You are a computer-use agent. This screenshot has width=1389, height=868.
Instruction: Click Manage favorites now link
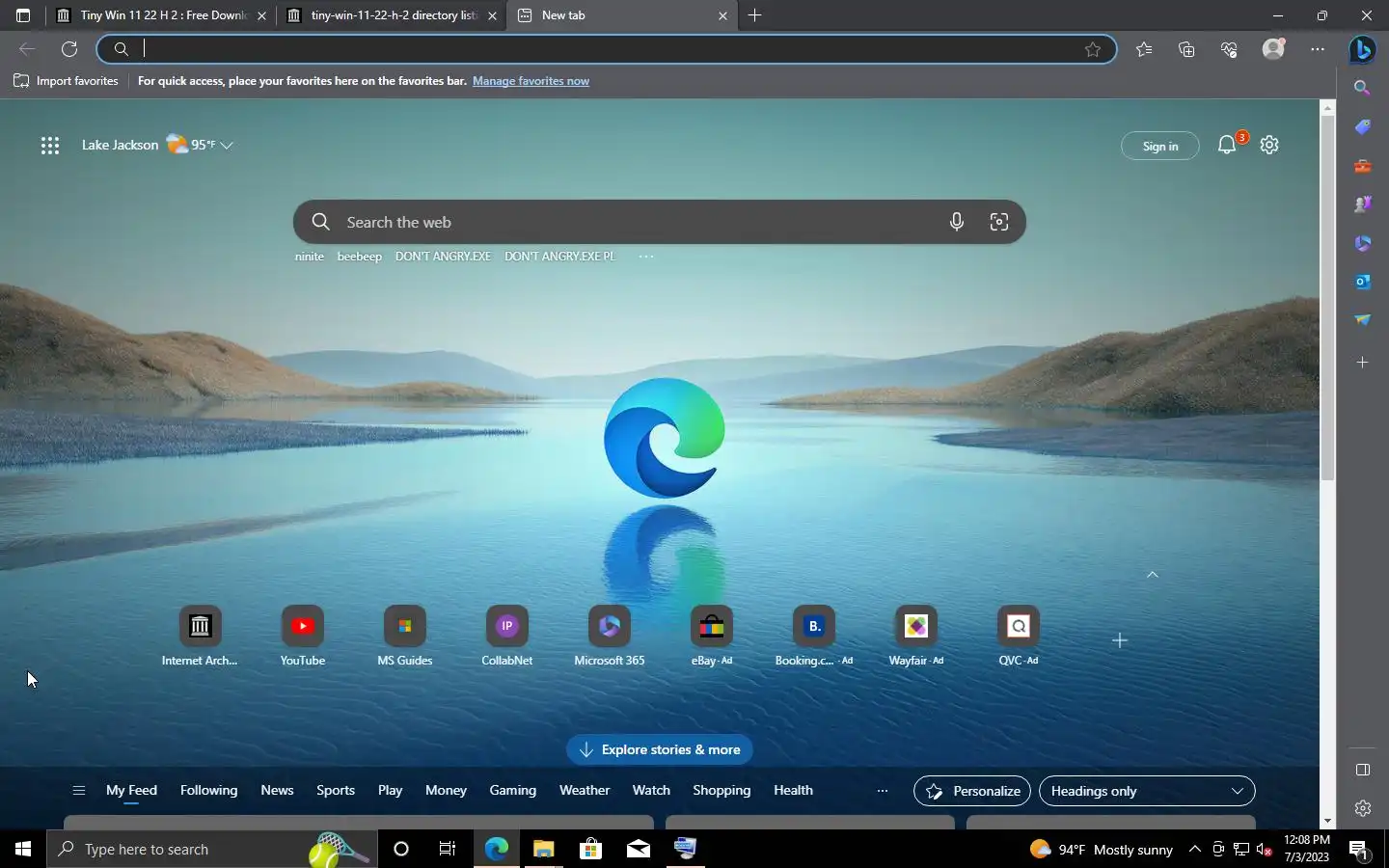tap(531, 81)
